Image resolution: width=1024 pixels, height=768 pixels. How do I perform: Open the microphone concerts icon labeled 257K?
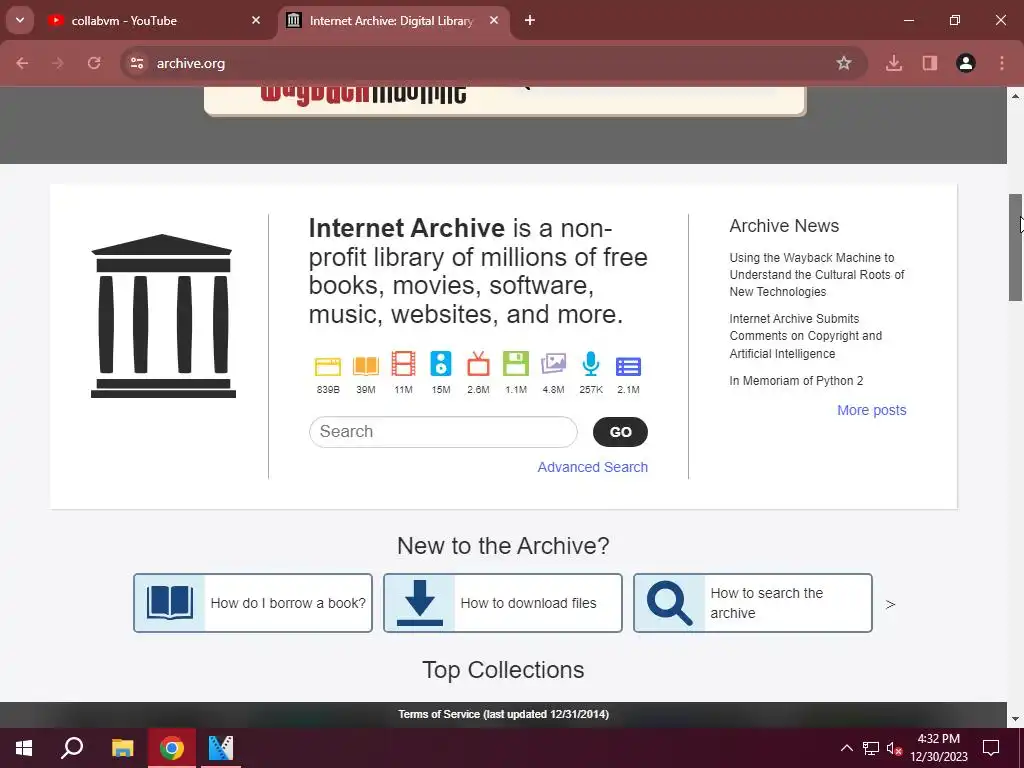pos(591,363)
